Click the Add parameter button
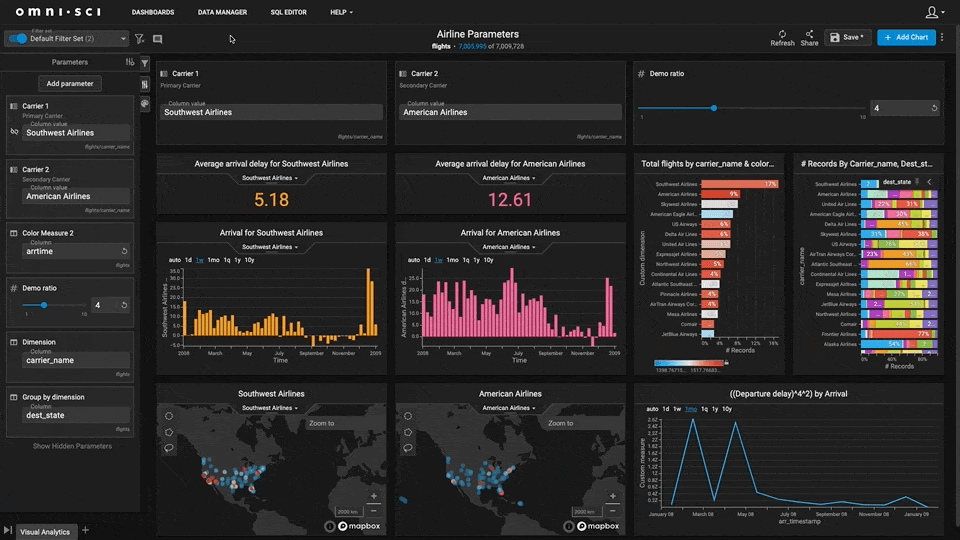Screen dimensions: 960x540 [70, 83]
